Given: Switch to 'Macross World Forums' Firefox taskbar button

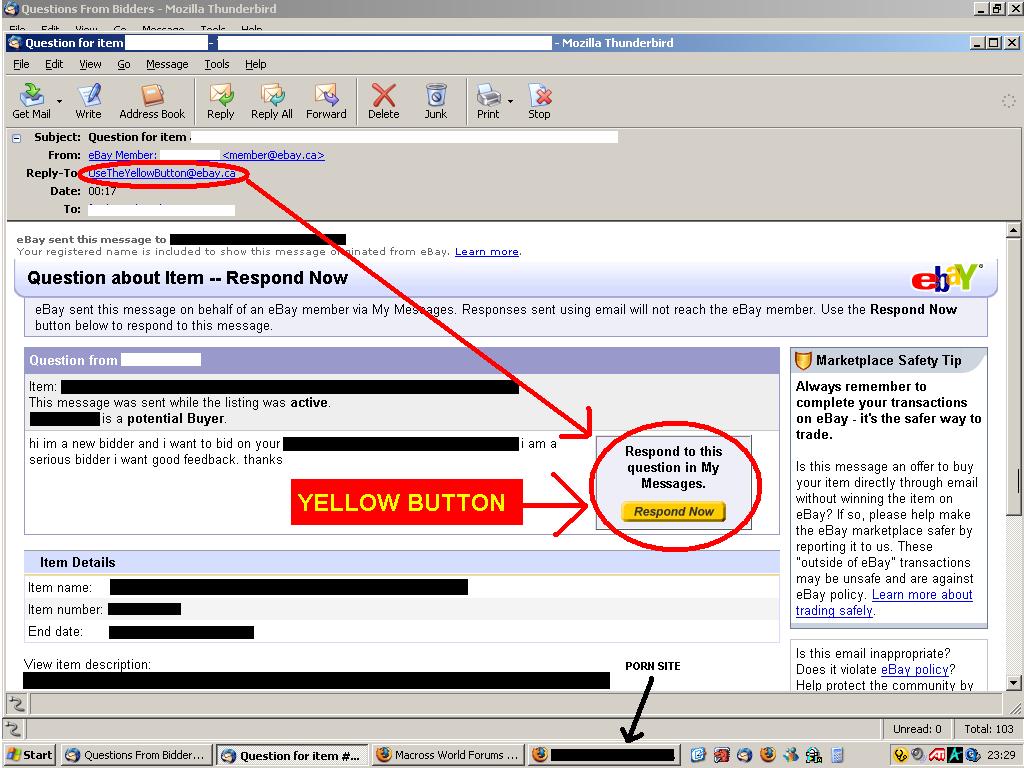Looking at the screenshot, I should tap(447, 755).
